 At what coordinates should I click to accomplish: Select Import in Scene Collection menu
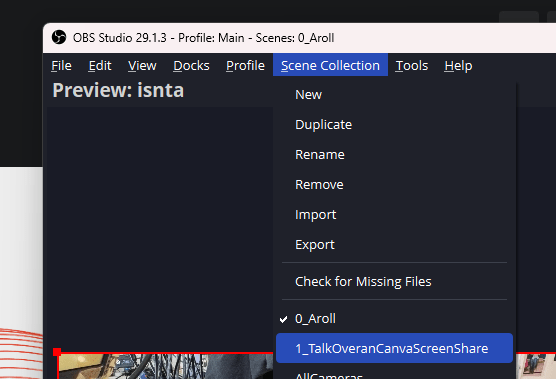(x=394, y=214)
